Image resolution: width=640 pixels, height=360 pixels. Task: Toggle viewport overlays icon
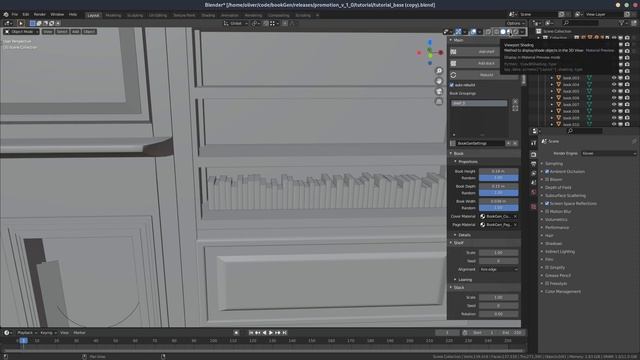click(x=473, y=31)
